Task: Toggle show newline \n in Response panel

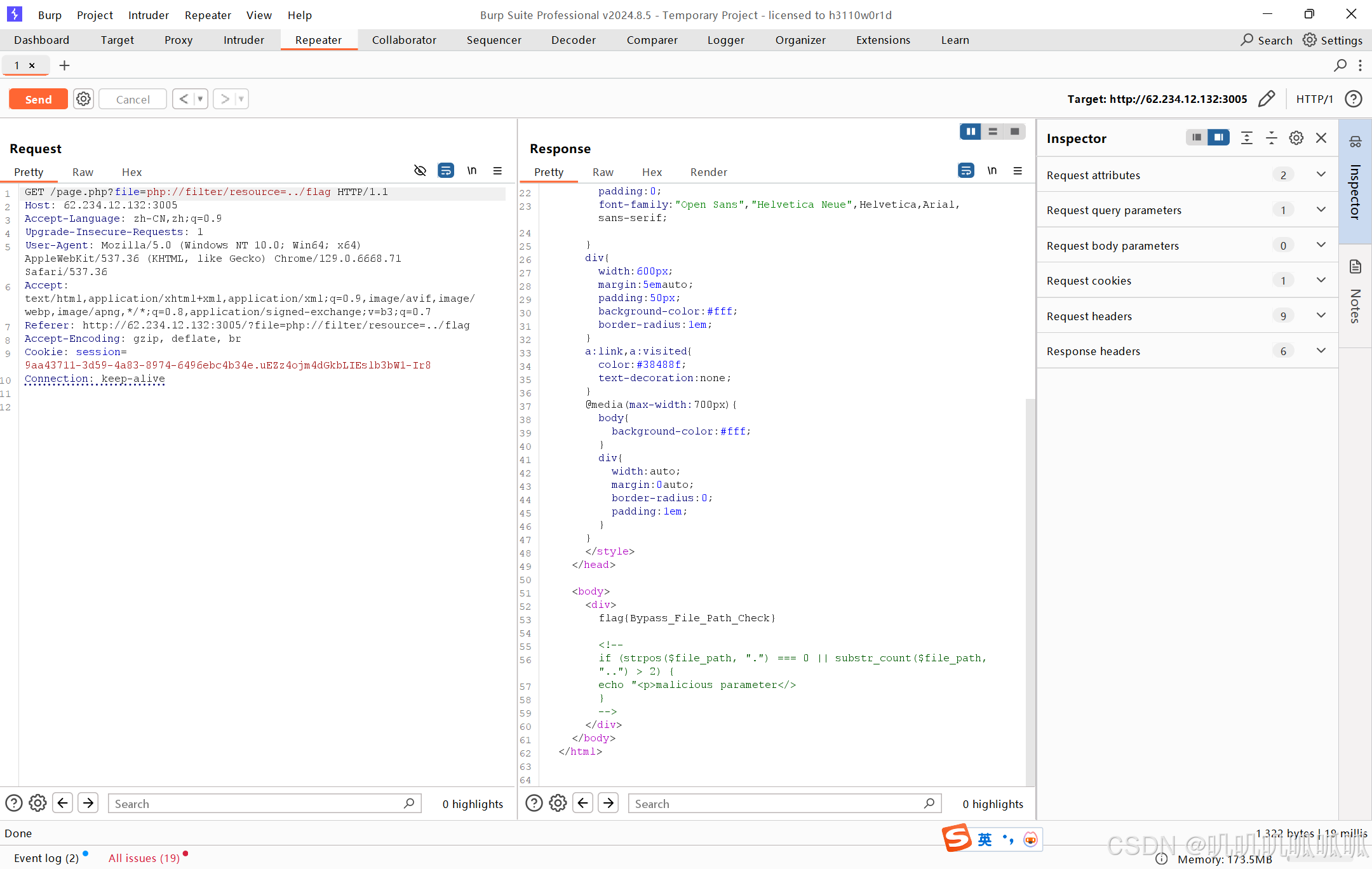Action: [992, 171]
